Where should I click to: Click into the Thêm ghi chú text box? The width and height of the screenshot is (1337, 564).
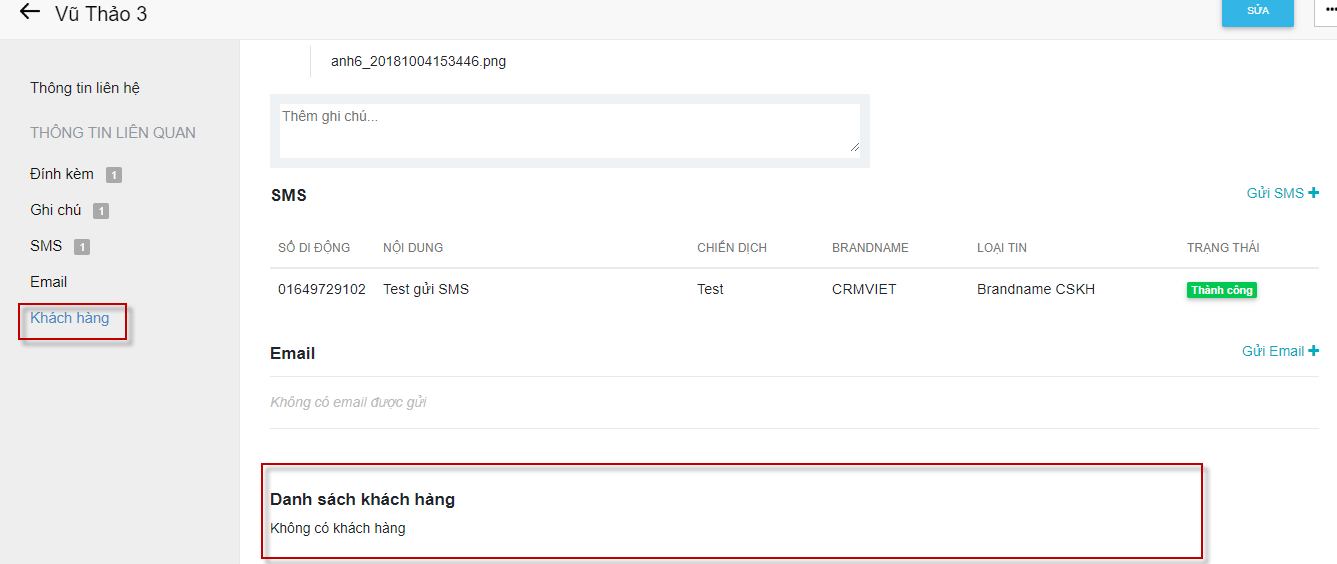click(x=569, y=130)
